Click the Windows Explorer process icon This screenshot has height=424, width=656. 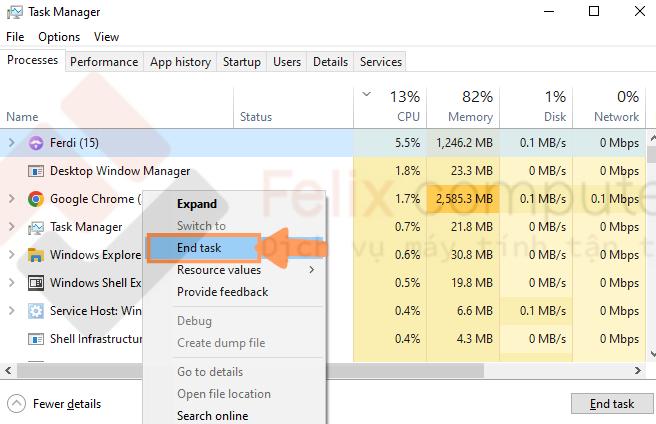coord(35,255)
